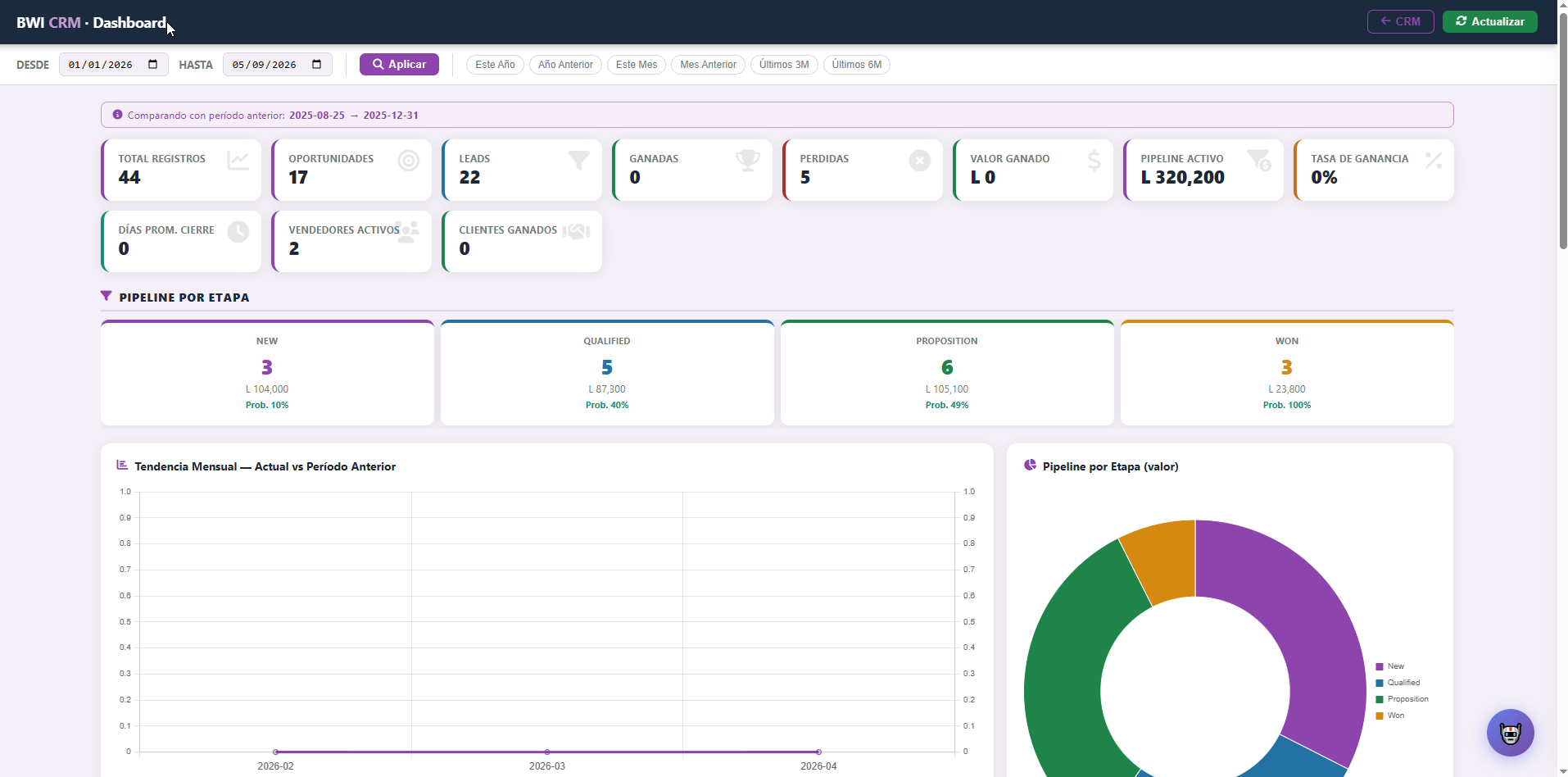
Task: Click the users icon on Vendedores Activos card
Action: (407, 232)
